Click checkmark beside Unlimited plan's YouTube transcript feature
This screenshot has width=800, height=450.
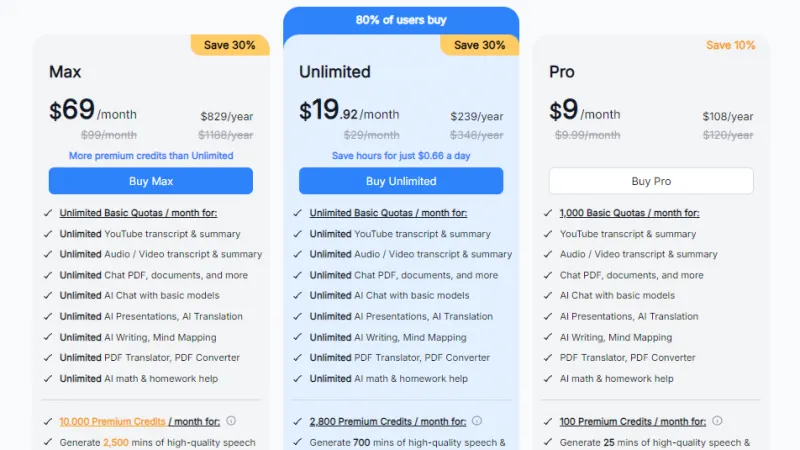[298, 234]
